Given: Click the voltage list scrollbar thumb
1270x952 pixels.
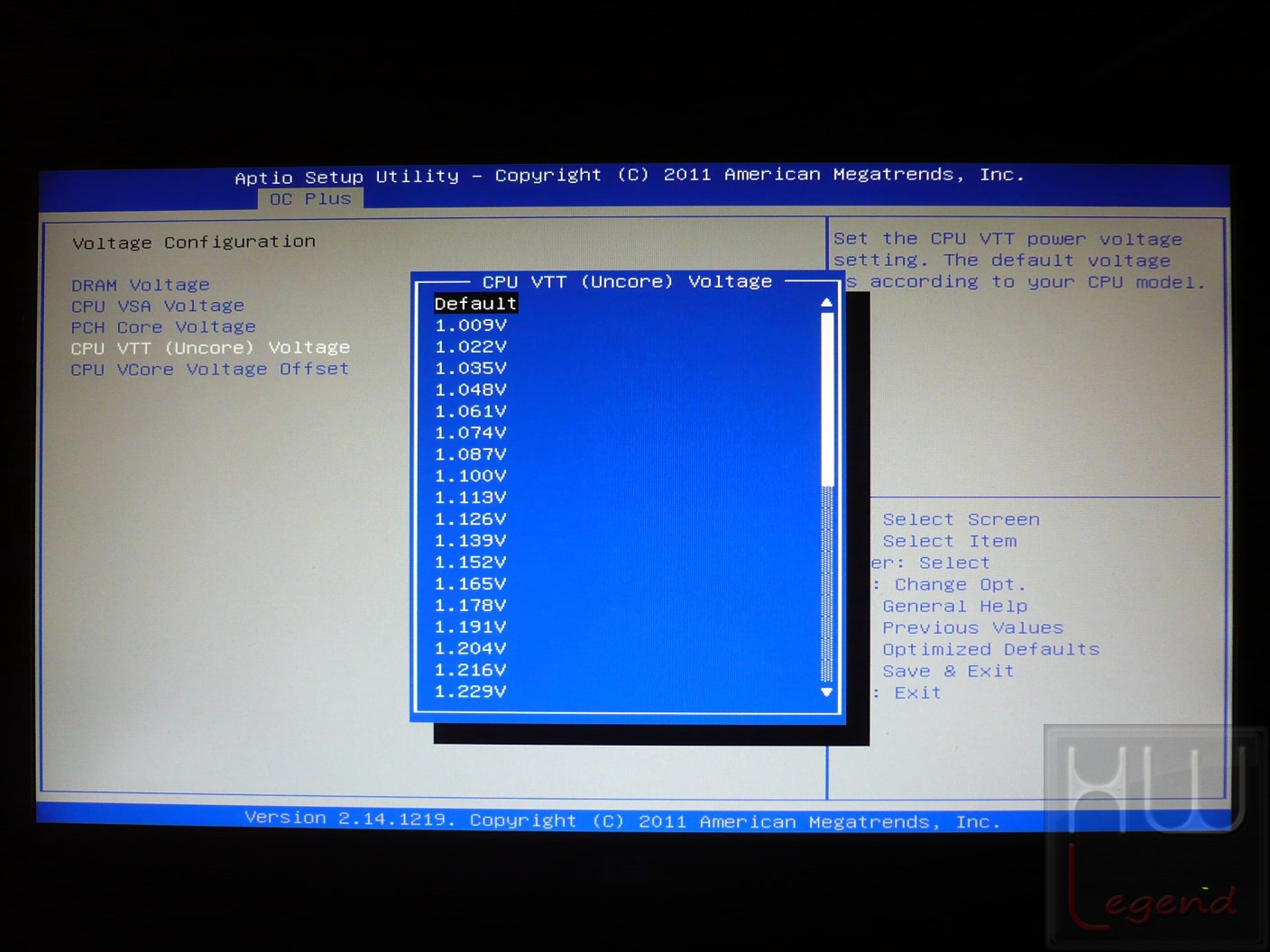Looking at the screenshot, I should pos(827,399).
